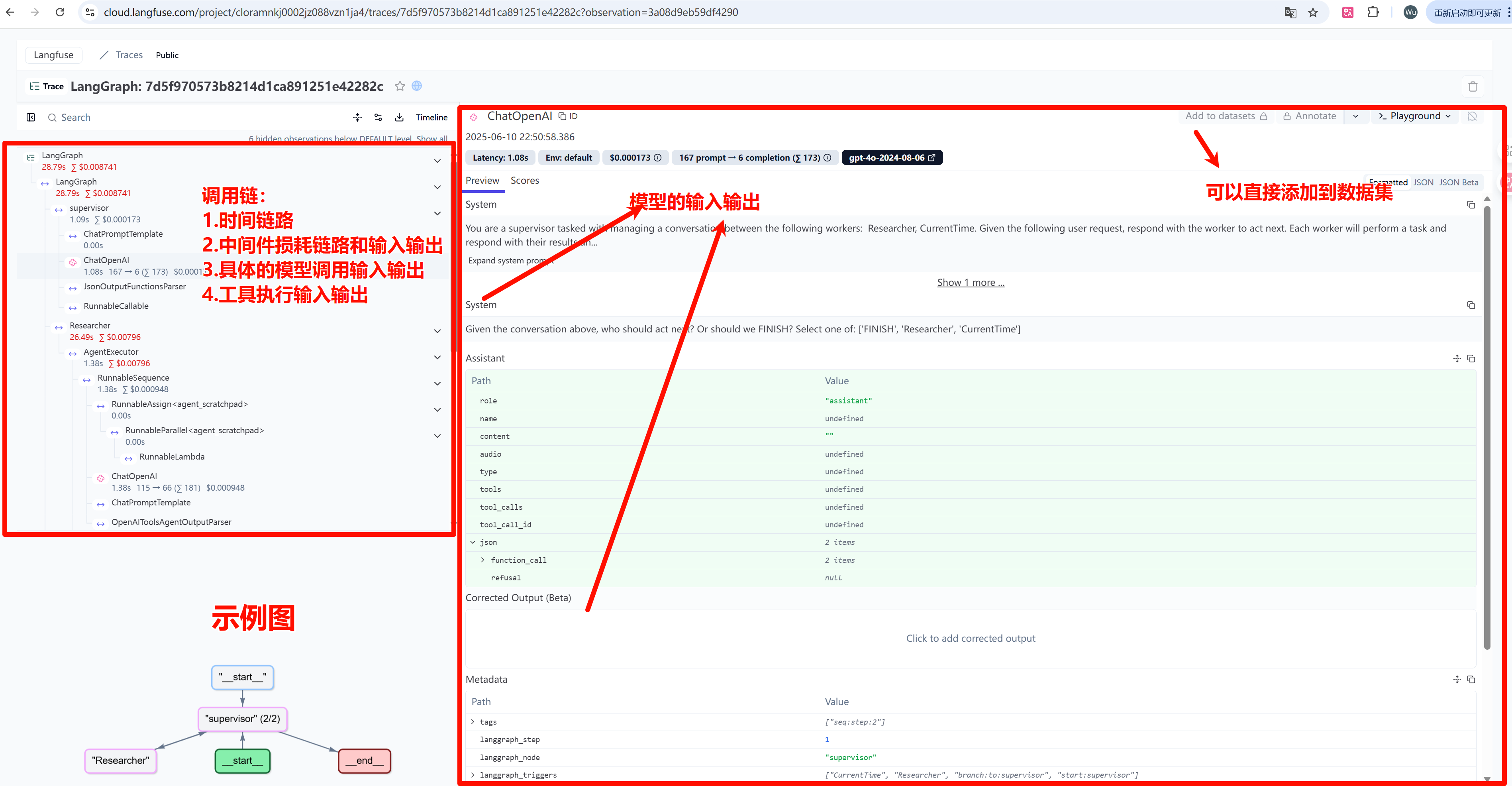
Task: Open the Preview tab
Action: coord(482,181)
